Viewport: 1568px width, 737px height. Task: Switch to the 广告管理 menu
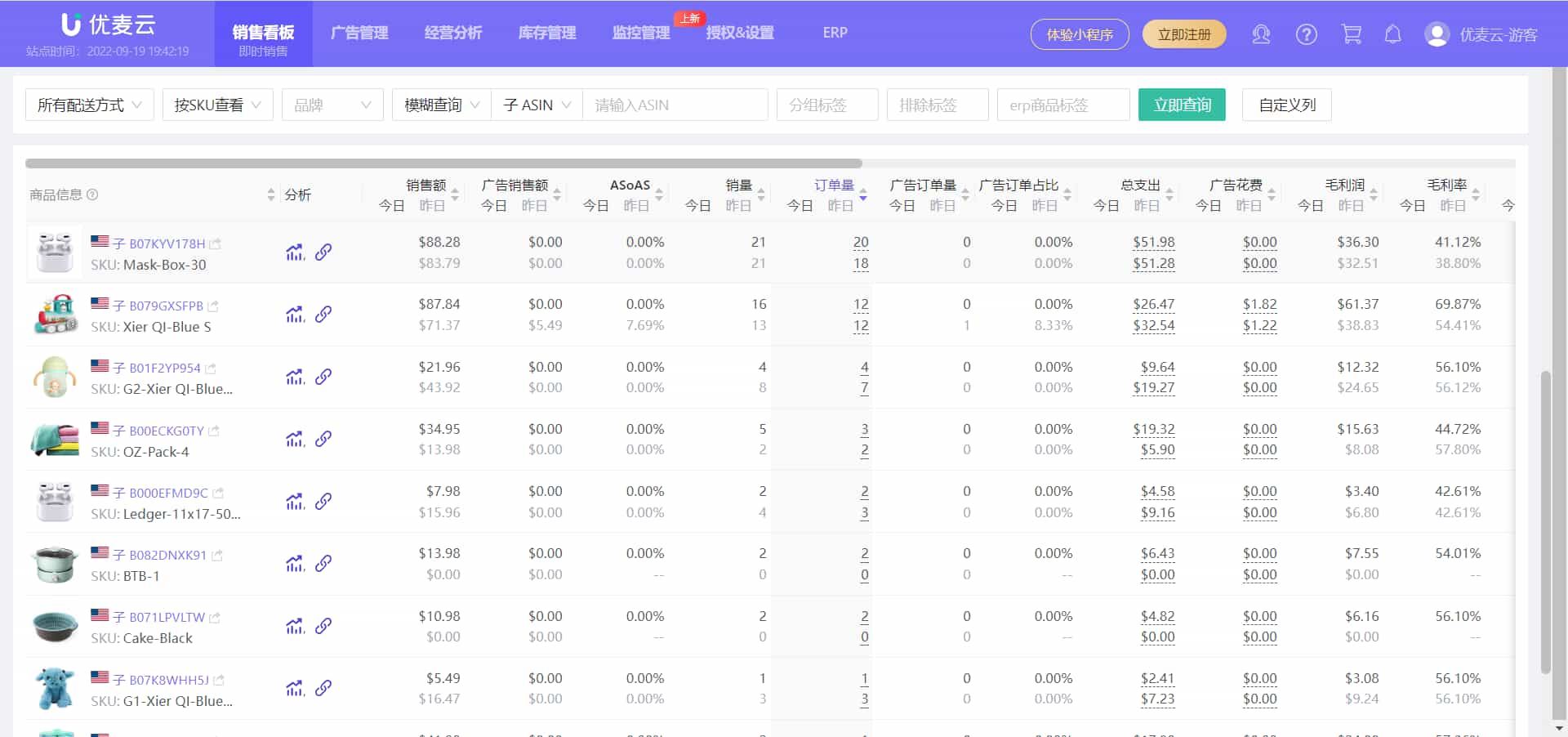[x=359, y=33]
